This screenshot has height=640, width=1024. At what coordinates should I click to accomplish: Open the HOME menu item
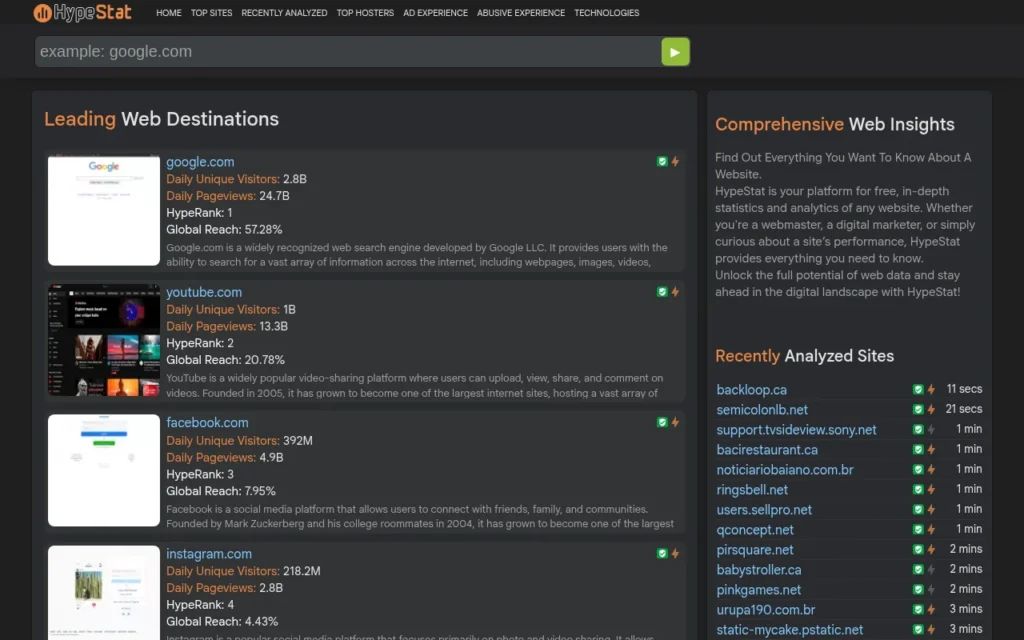tap(168, 12)
